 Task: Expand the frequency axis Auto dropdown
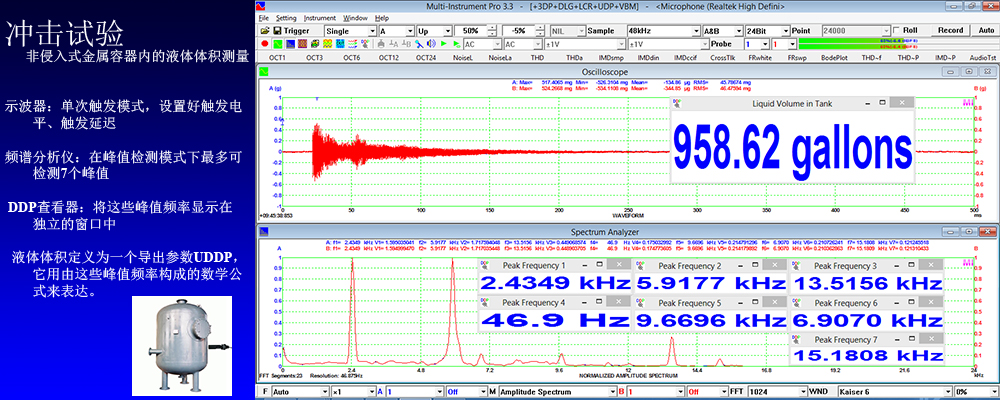325,391
